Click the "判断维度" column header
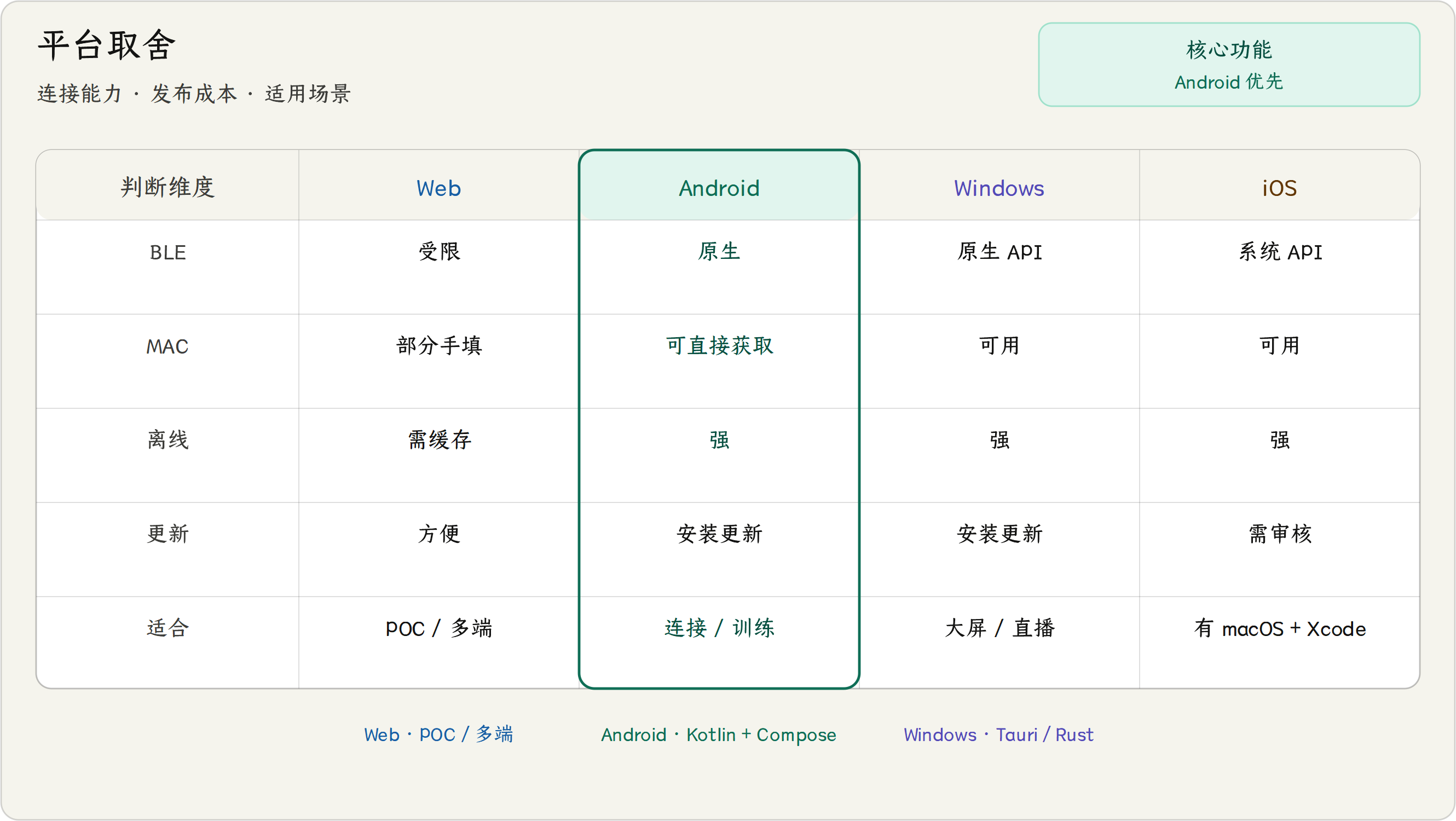Image resolution: width=1456 pixels, height=821 pixels. click(x=167, y=188)
